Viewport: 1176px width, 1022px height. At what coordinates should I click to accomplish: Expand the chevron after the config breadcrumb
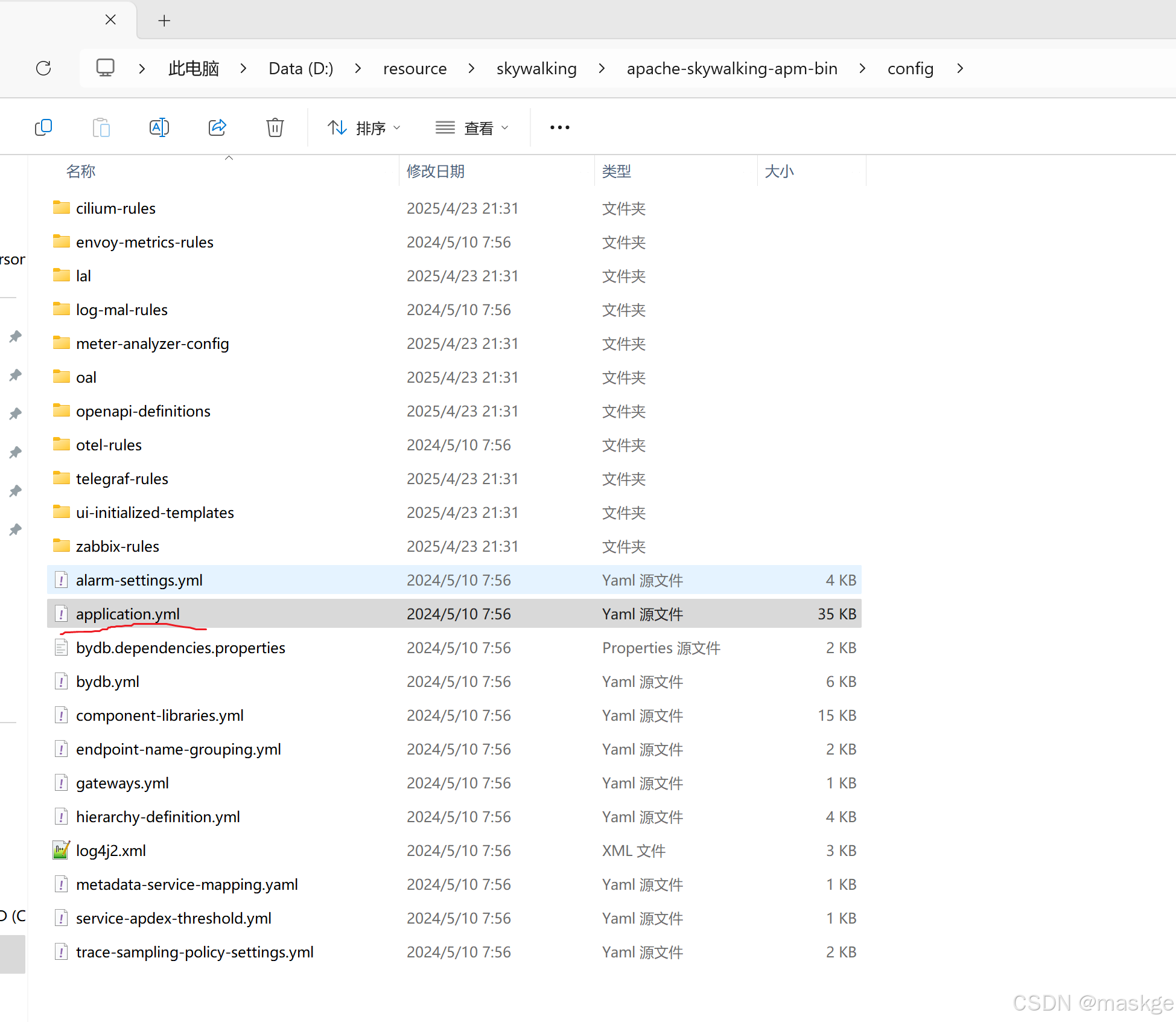[x=960, y=69]
